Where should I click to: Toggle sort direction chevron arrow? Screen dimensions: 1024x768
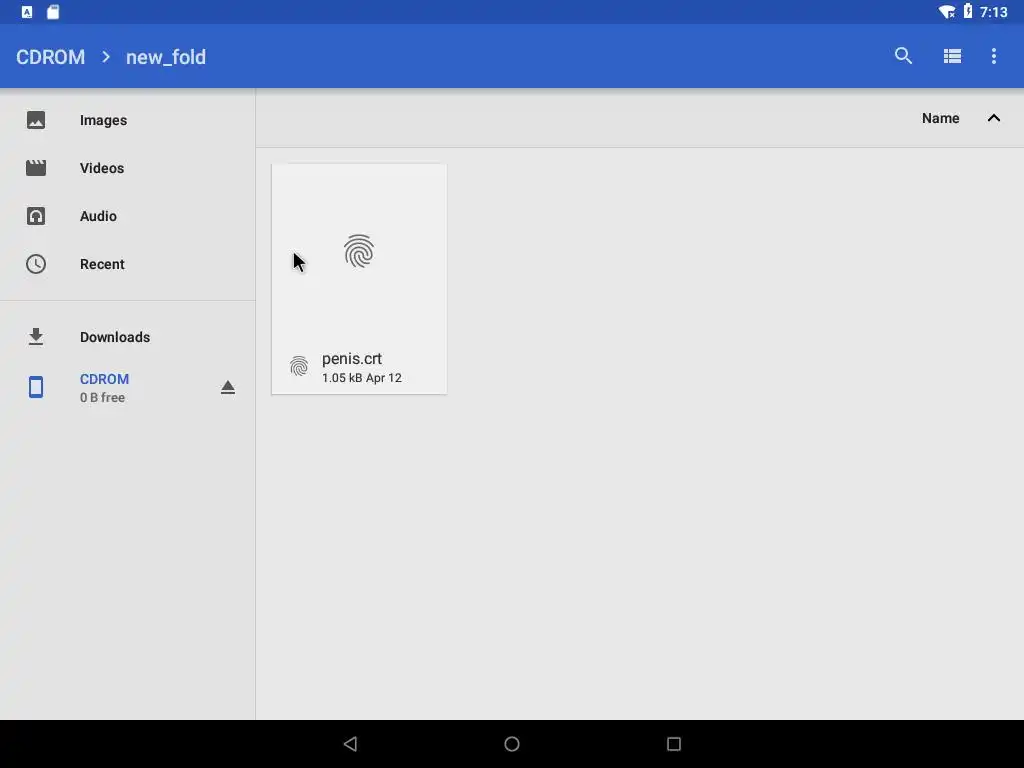point(993,118)
